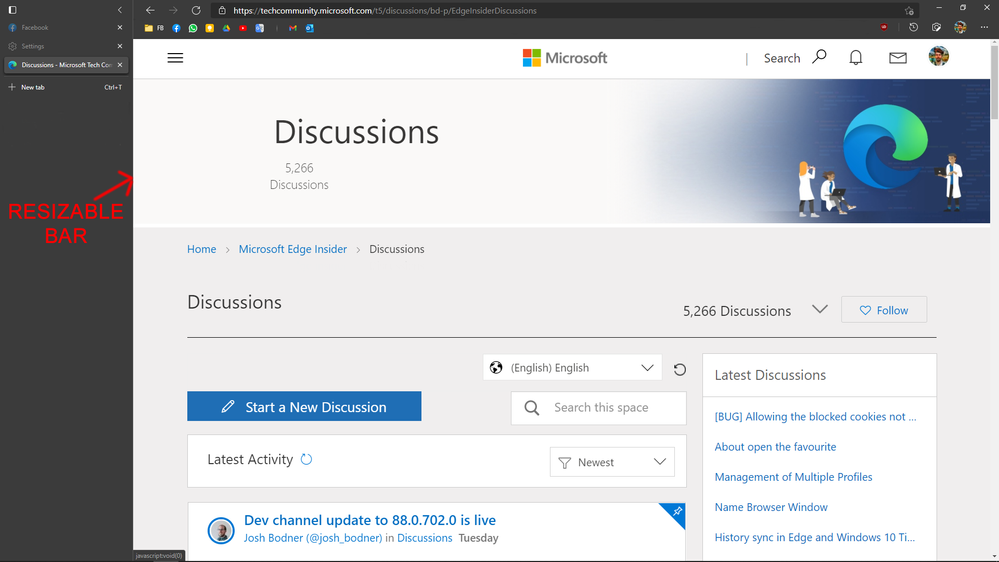Open the browser History icon

coord(913,27)
